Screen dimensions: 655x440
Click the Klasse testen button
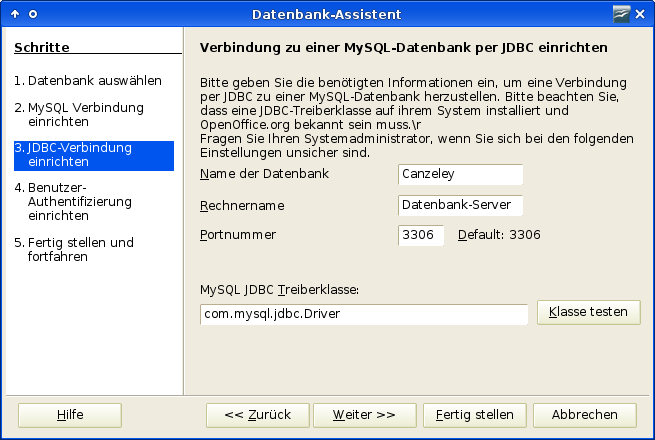pos(589,312)
